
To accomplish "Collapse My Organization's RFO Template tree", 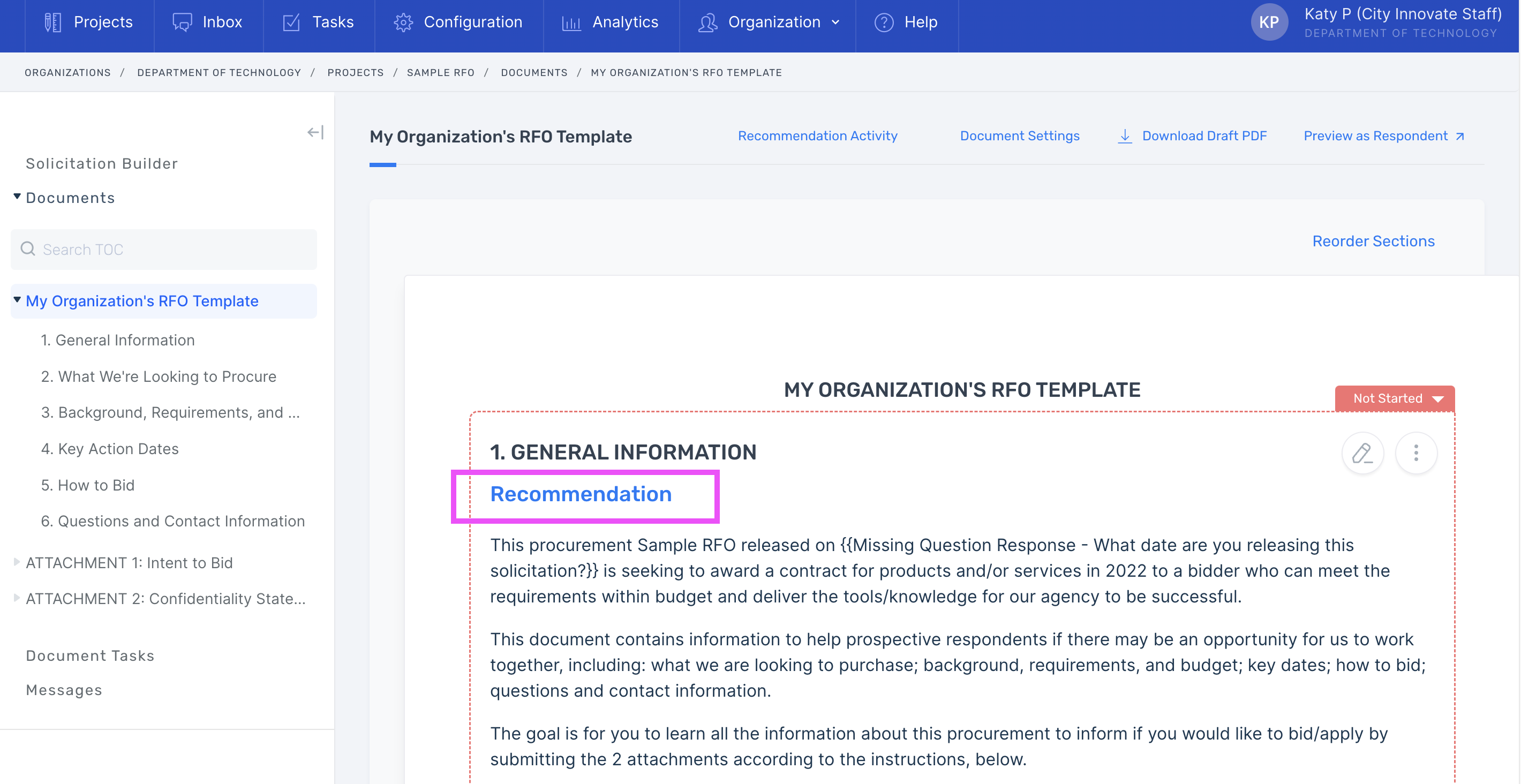I will [x=17, y=300].
